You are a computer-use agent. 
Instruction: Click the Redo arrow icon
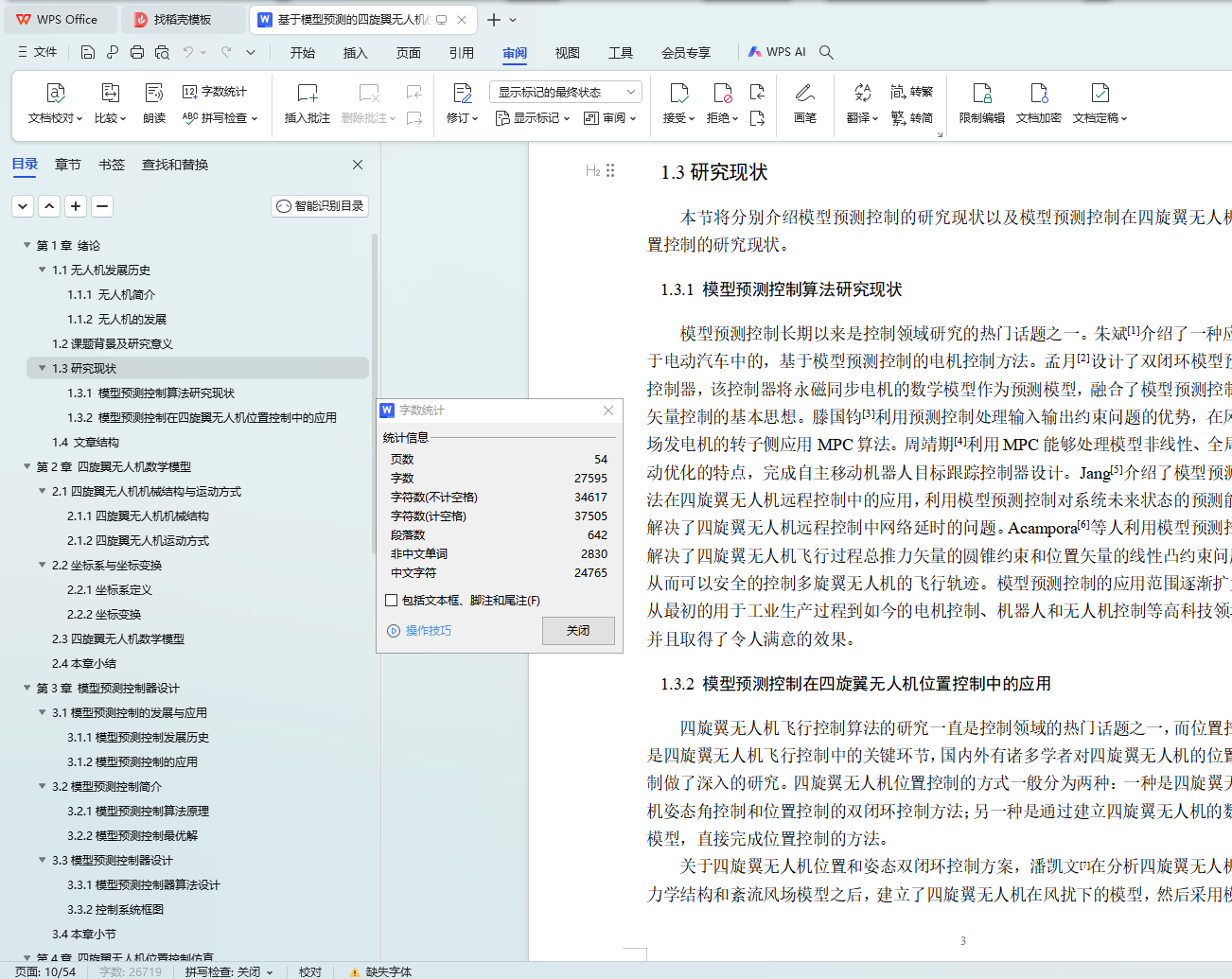coord(226,52)
